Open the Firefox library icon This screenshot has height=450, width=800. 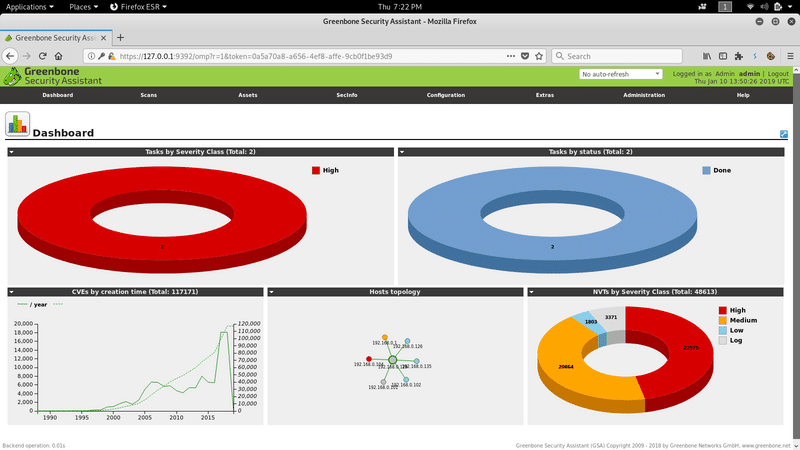tap(706, 56)
